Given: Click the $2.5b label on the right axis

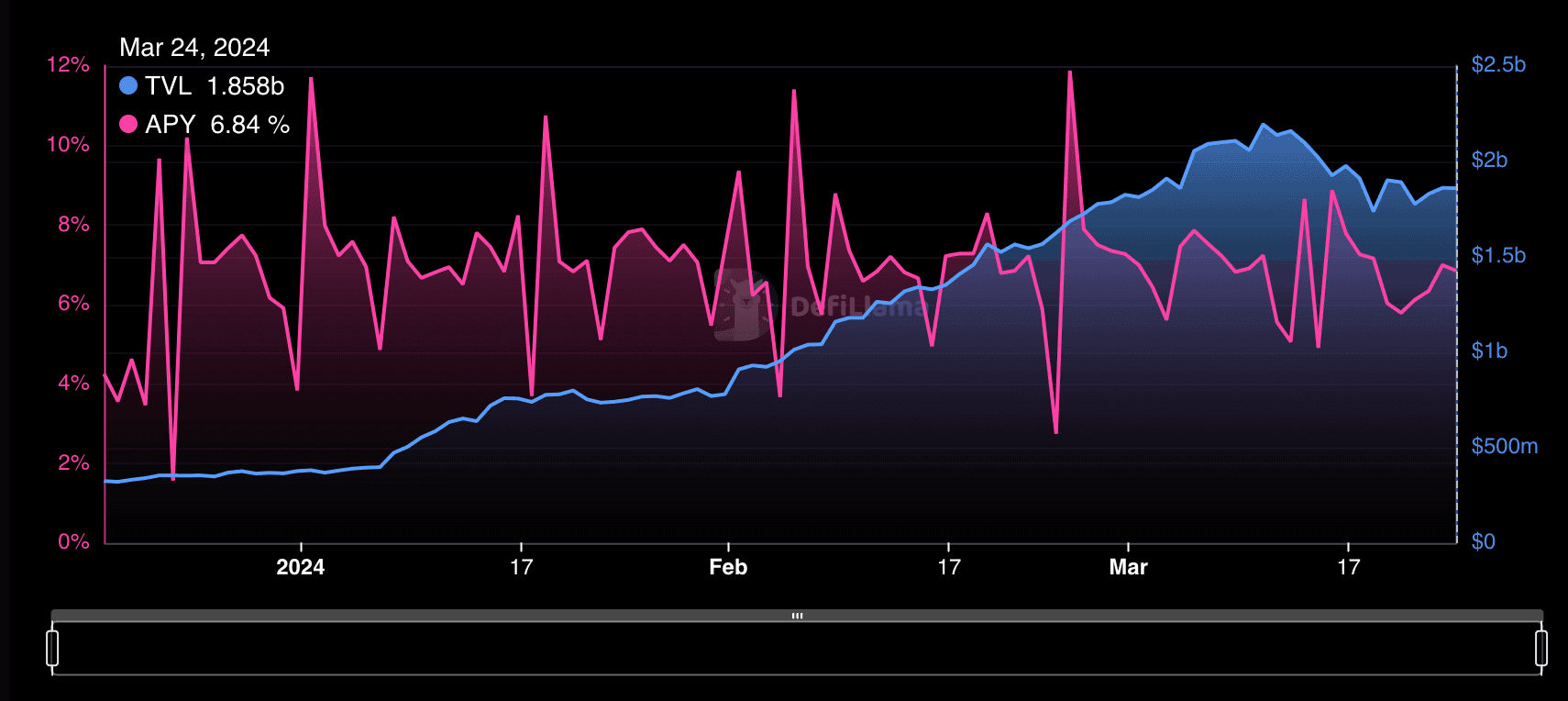Looking at the screenshot, I should coord(1498,64).
